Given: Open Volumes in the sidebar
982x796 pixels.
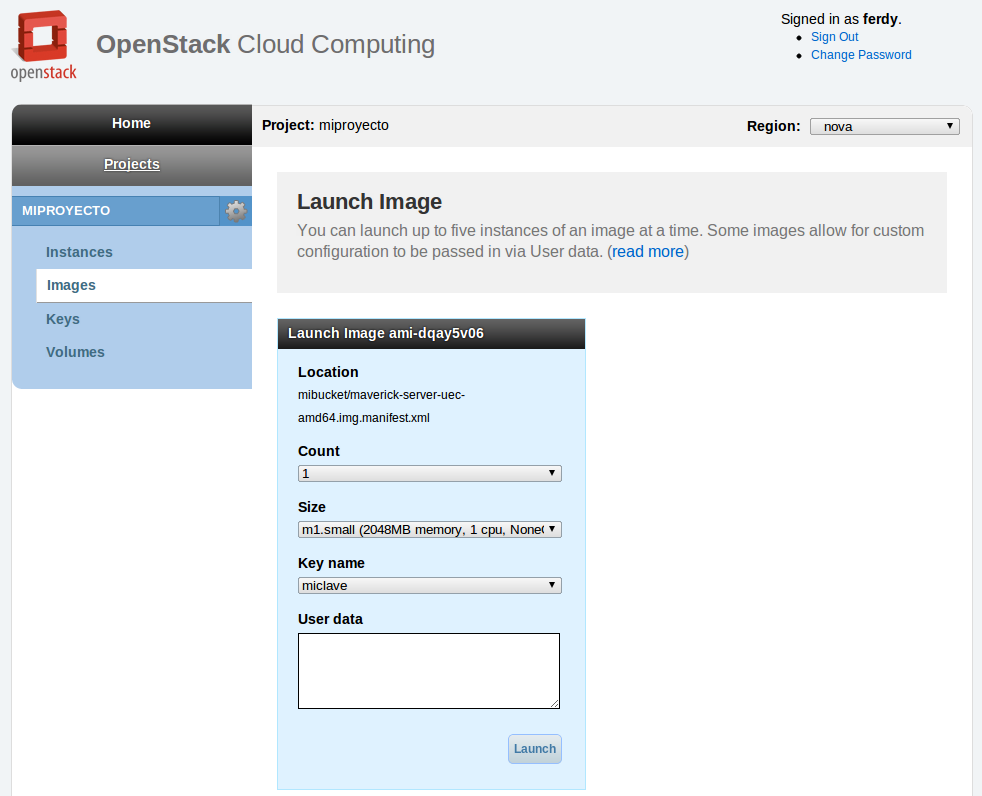Looking at the screenshot, I should (75, 352).
